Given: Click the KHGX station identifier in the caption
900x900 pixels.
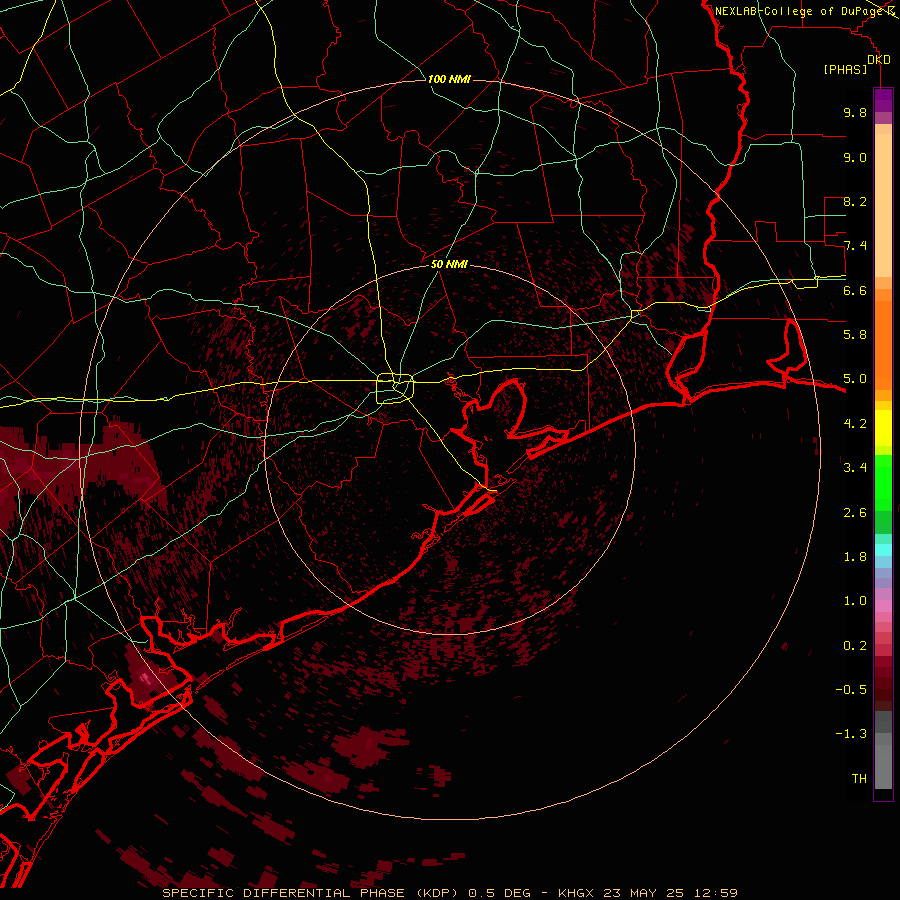Looking at the screenshot, I should tap(576, 893).
